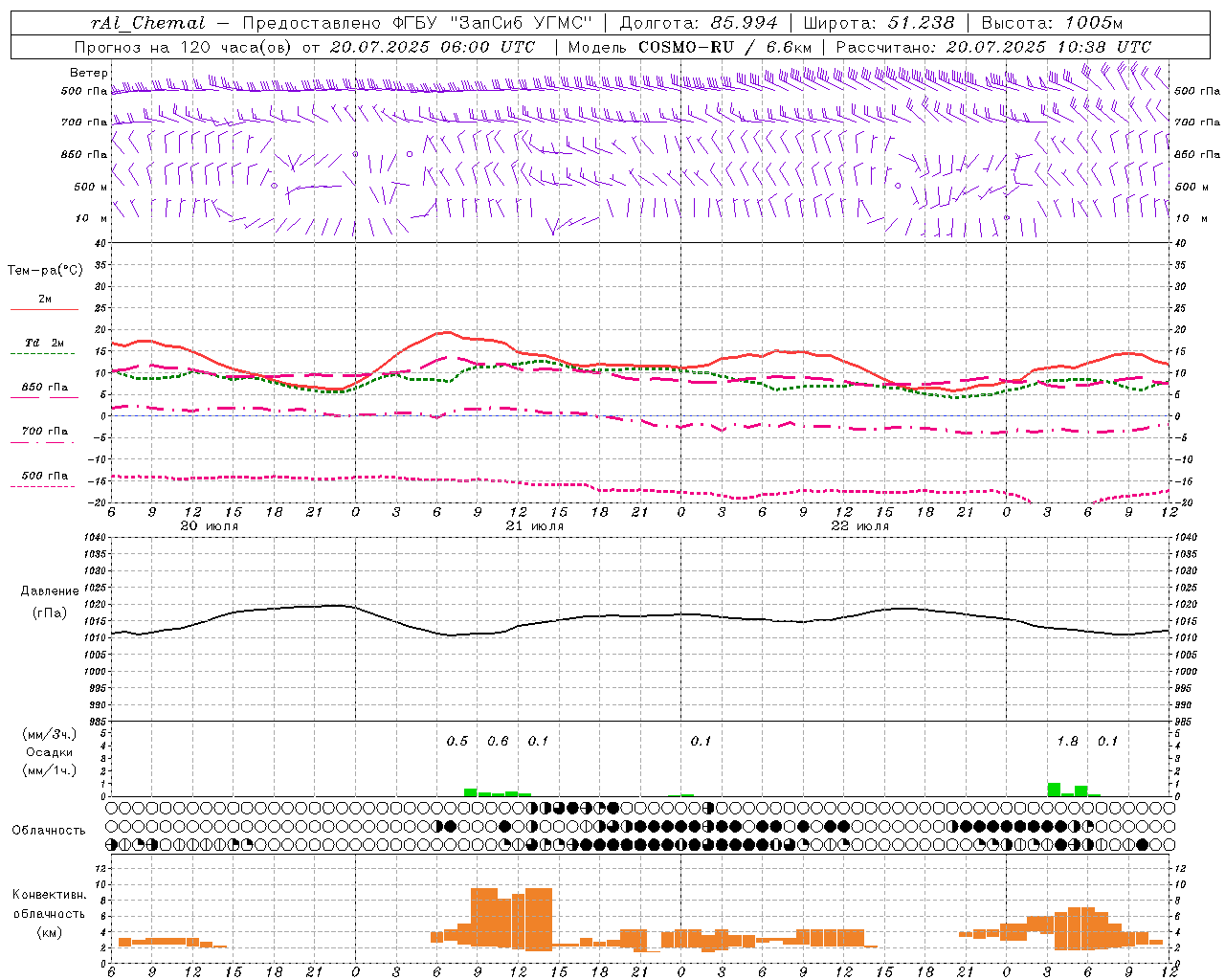The width and height of the screenshot is (1225, 980).
Task: Click the '700 гПа' legend in temperature panel
Action: tap(45, 432)
